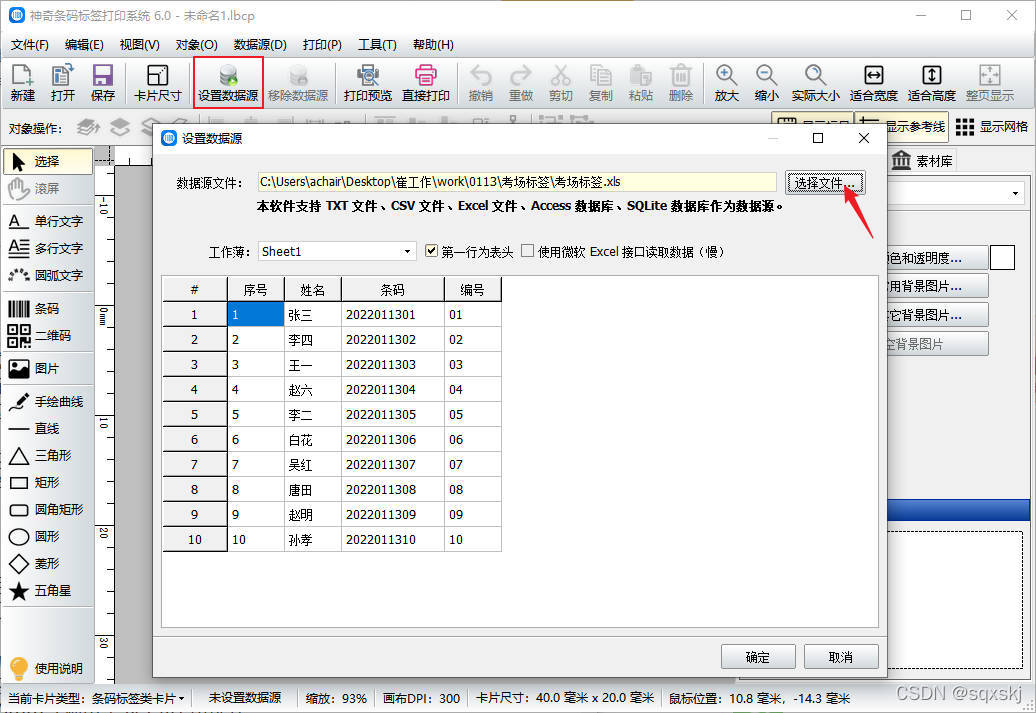Select cell 2022011305 in the table
The image size is (1036, 713).
(392, 414)
